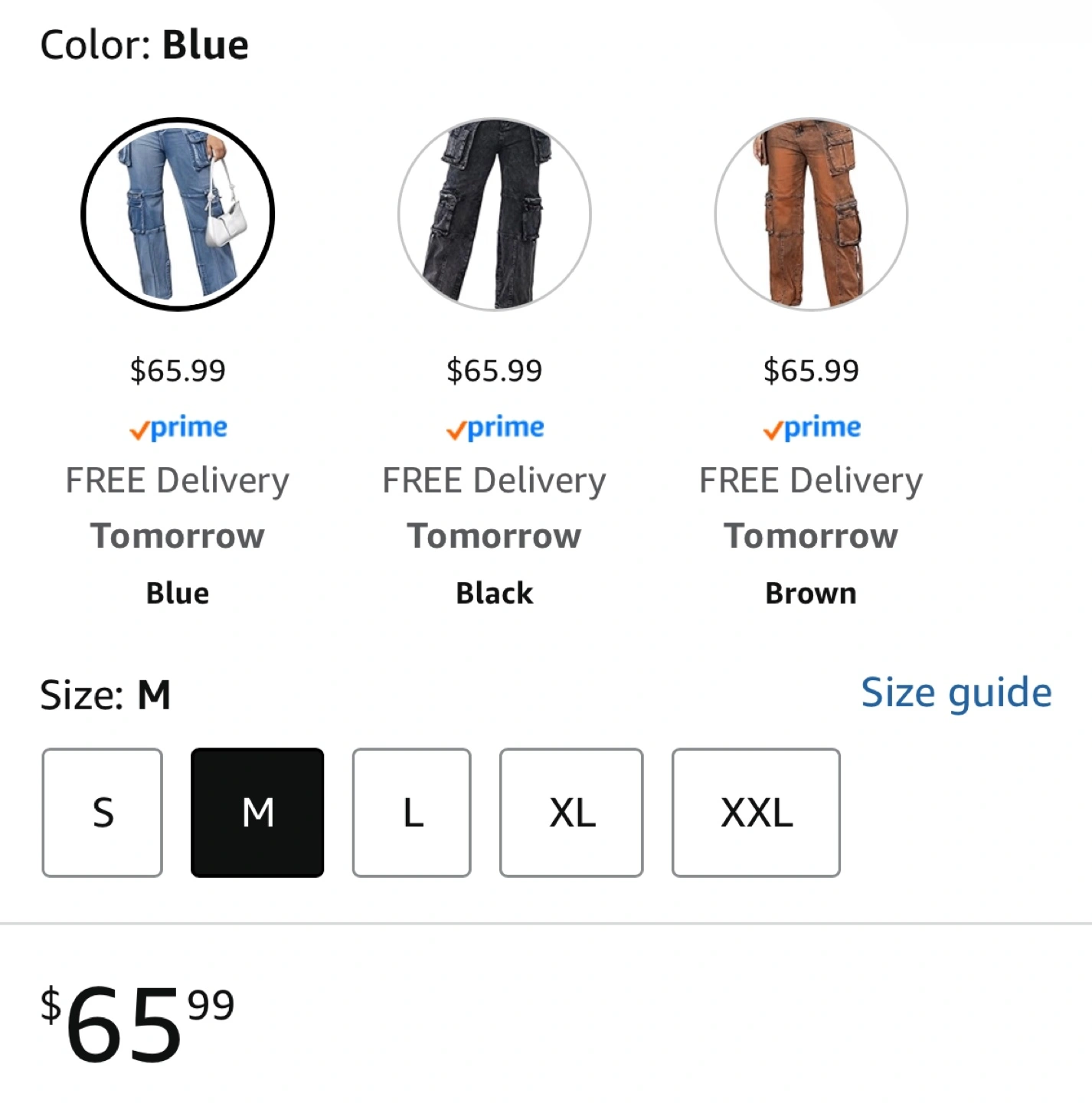
Task: Tap the Blue color name label
Action: (178, 594)
